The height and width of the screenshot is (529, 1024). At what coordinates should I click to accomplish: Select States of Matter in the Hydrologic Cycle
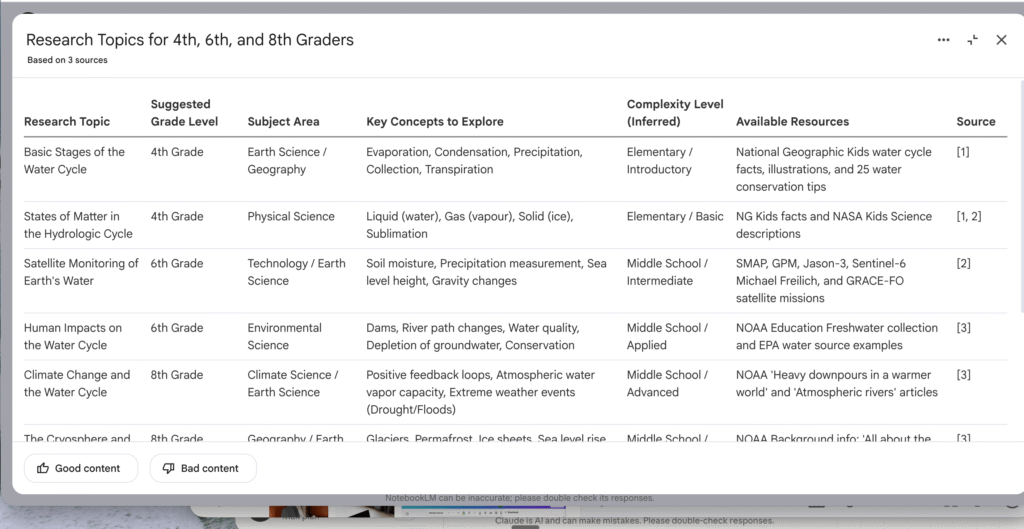78,225
